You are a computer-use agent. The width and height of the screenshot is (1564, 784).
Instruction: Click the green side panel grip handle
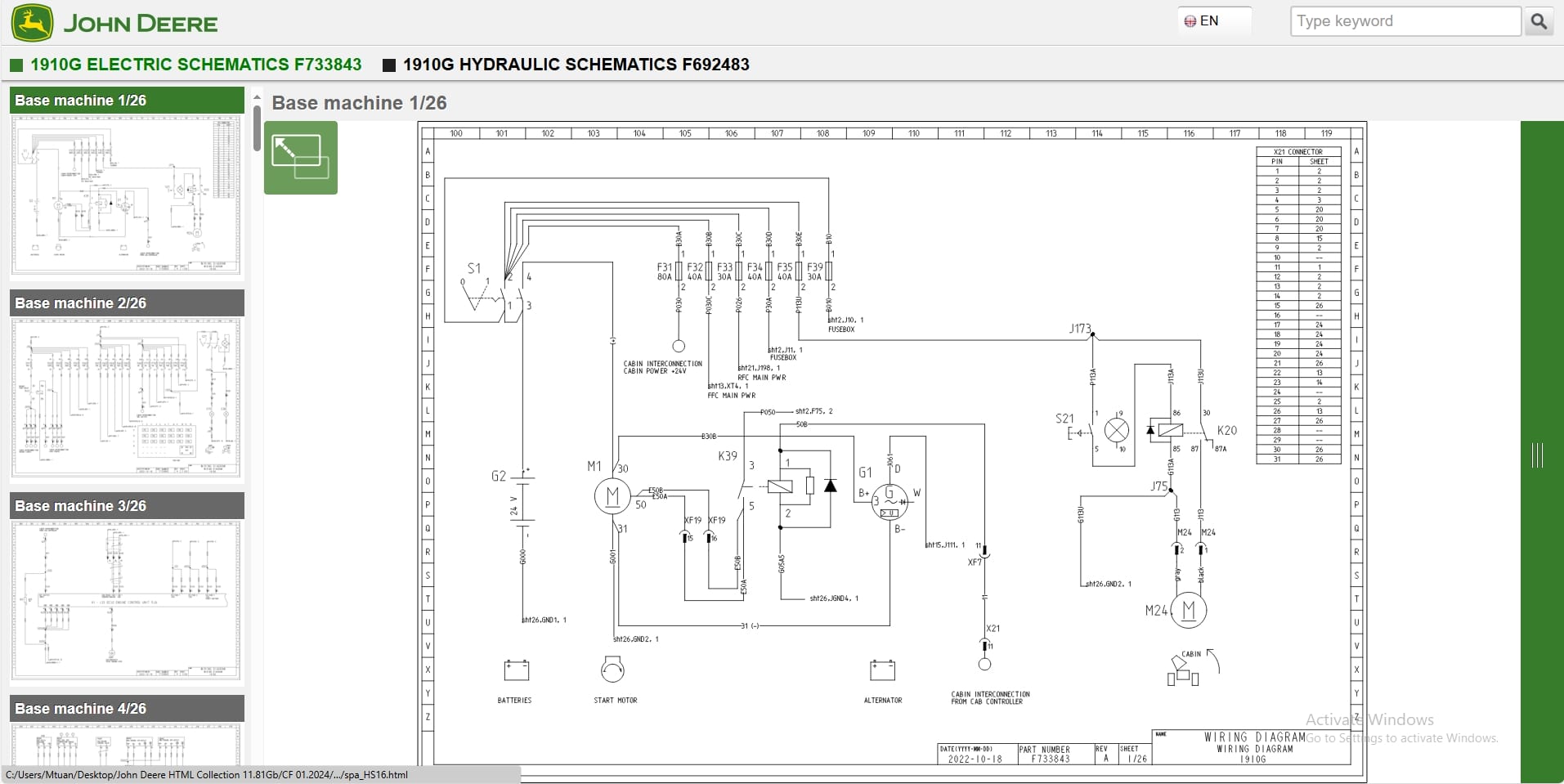[1537, 455]
